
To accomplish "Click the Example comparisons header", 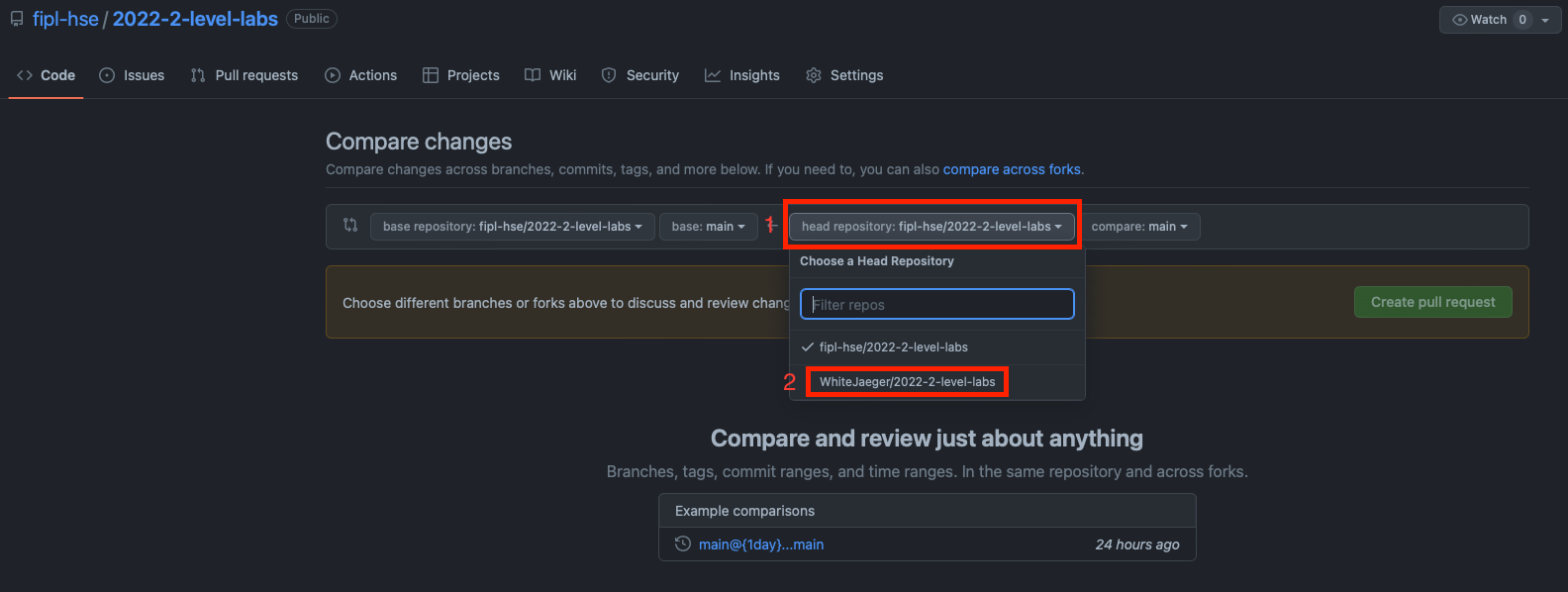I will tap(744, 511).
